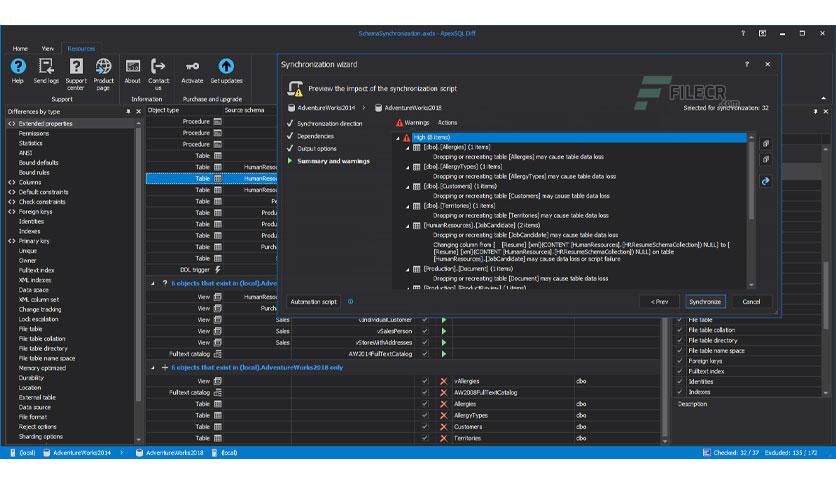Collapse the [Production].[Document] warning node
The width and height of the screenshot is (836, 484).
tap(408, 270)
